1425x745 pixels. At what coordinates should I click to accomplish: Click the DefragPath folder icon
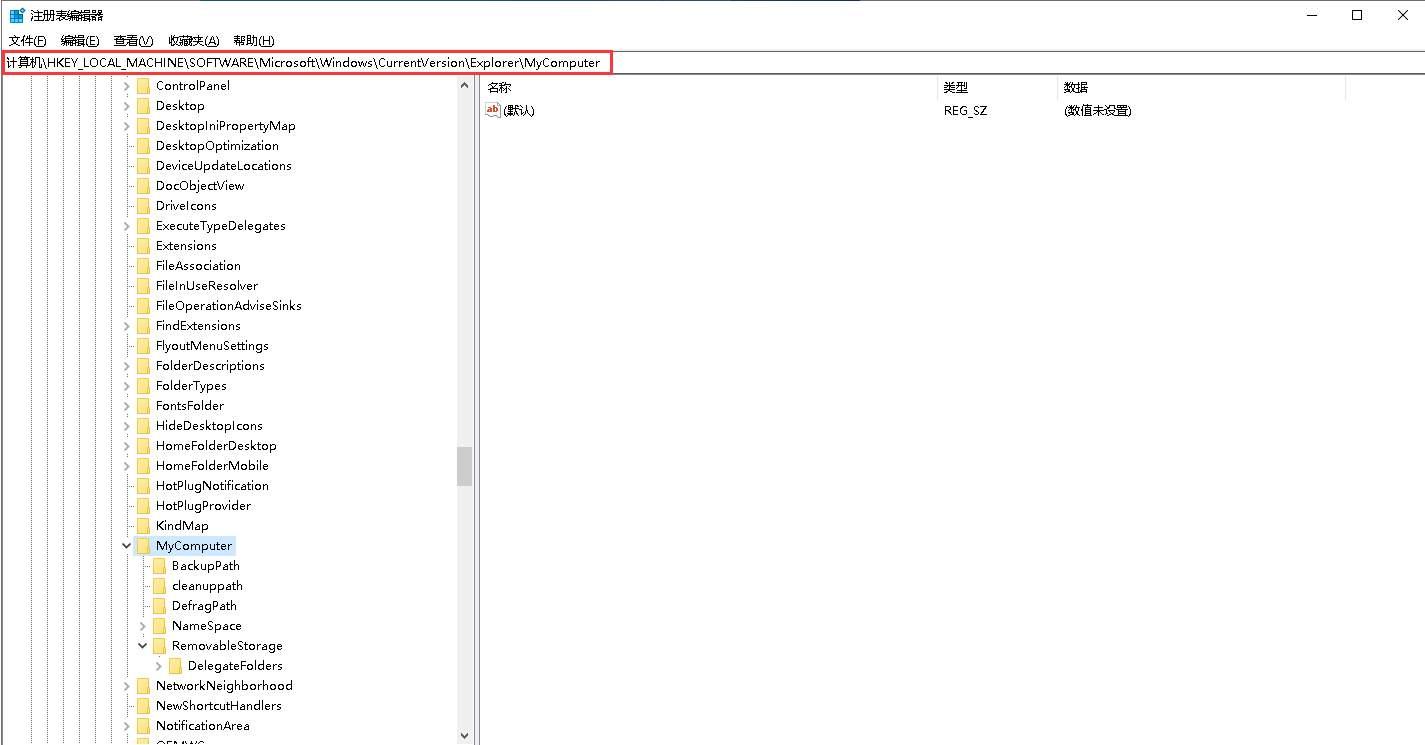coord(159,606)
